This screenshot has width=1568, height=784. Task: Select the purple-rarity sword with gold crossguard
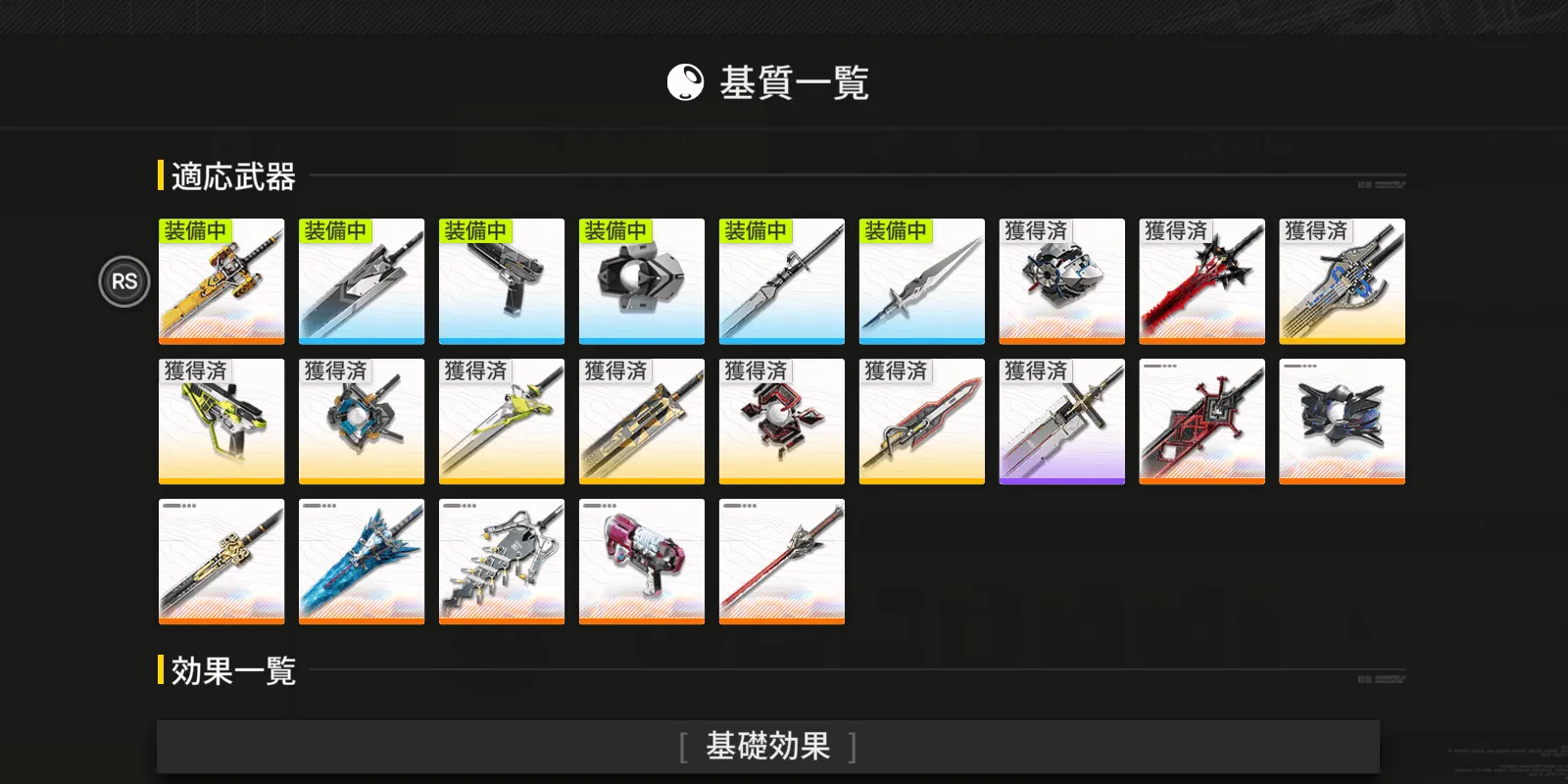[x=1062, y=421]
